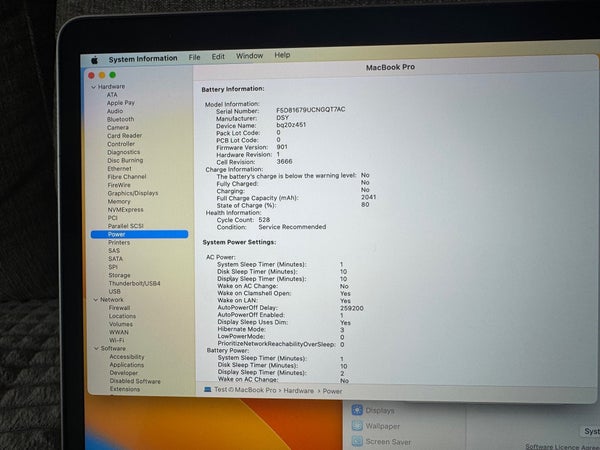This screenshot has width=600, height=450.
Task: Select FireWire in the sidebar
Action: 119,185
